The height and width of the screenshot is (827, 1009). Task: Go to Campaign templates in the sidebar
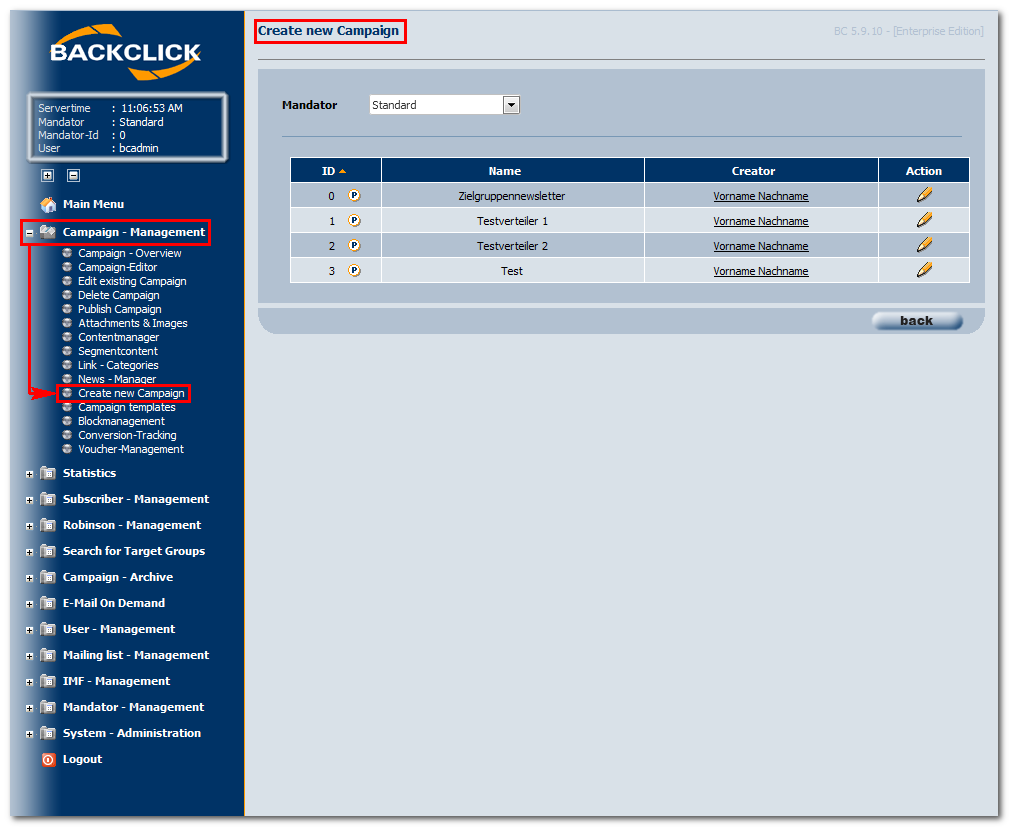(126, 407)
